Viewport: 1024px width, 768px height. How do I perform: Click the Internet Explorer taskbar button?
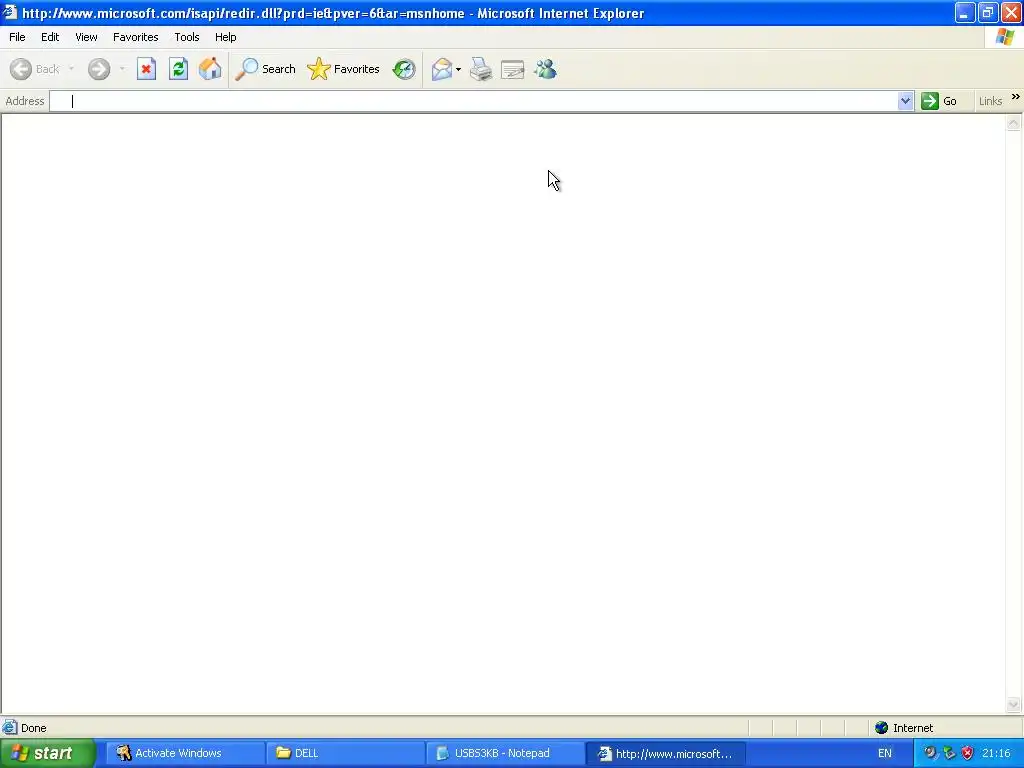tap(665, 754)
